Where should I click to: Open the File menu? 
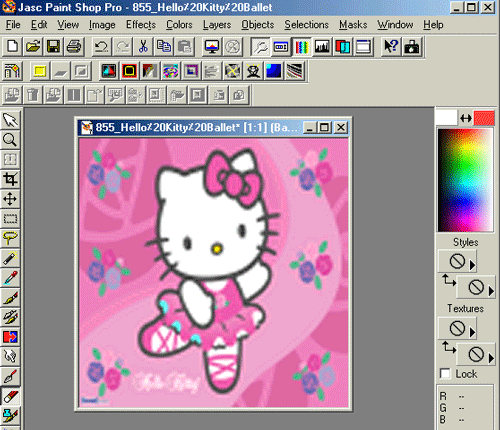[x=13, y=25]
